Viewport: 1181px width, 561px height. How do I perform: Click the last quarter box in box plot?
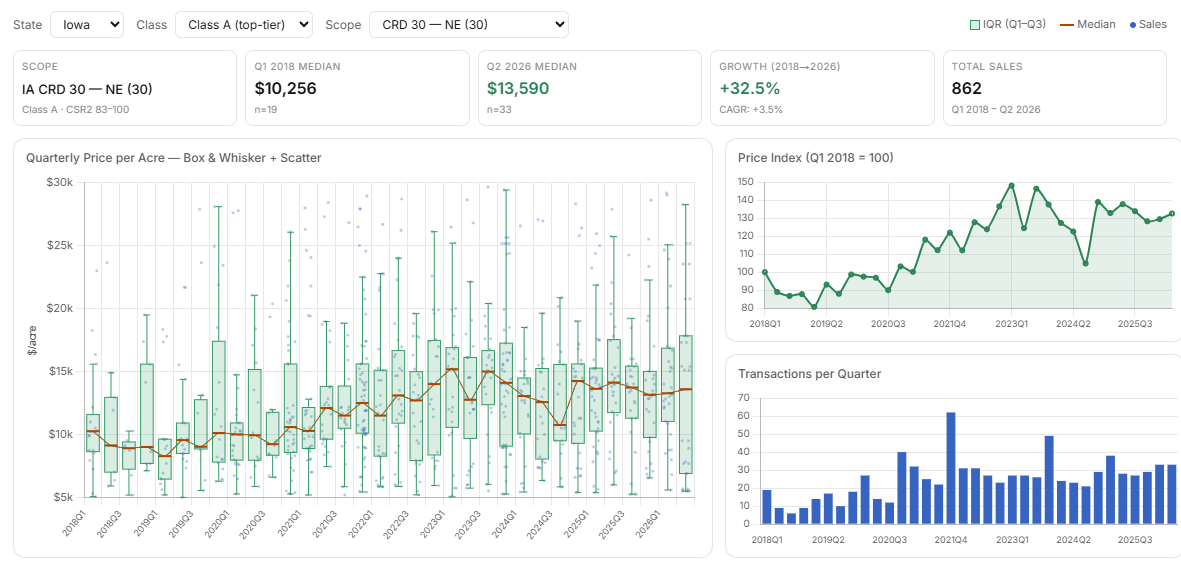coord(685,404)
